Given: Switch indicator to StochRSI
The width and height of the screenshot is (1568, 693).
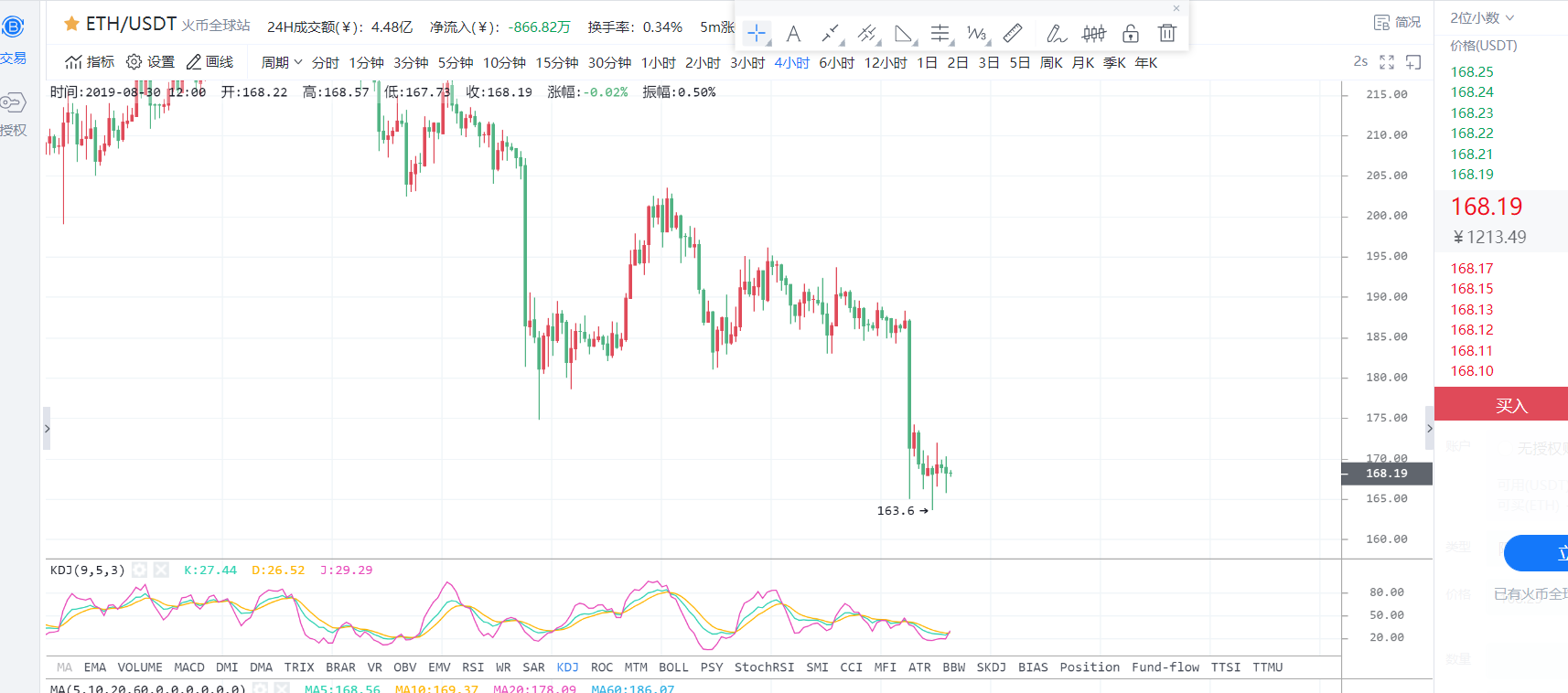Looking at the screenshot, I should point(764,667).
